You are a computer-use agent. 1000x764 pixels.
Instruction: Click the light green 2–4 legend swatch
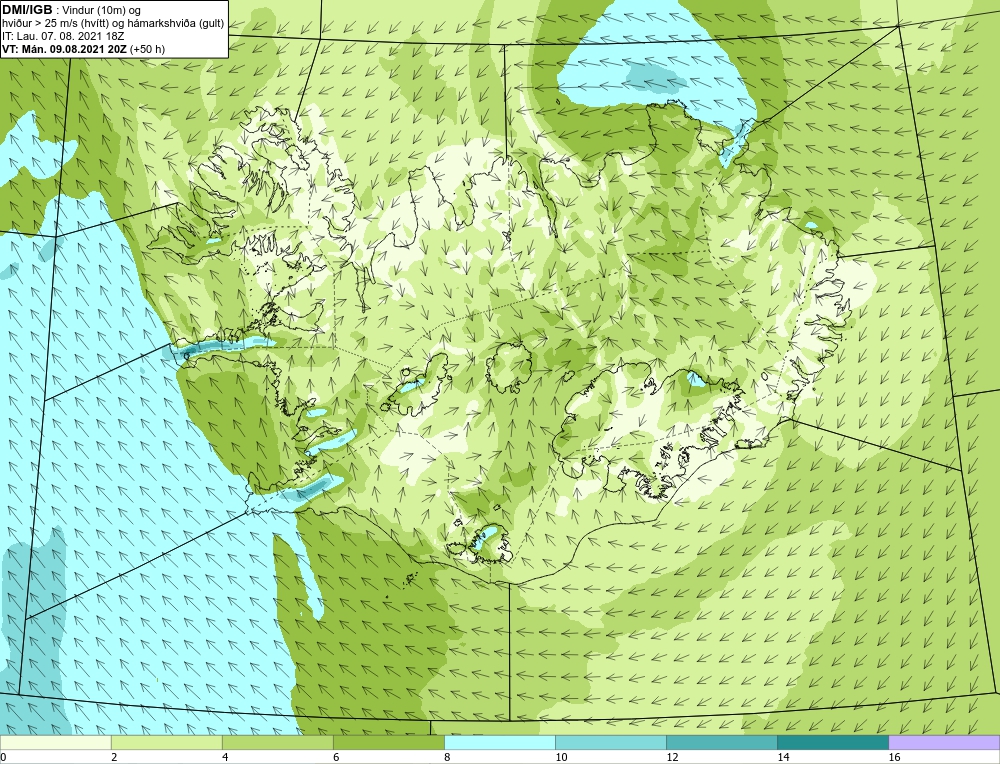[x=166, y=742]
